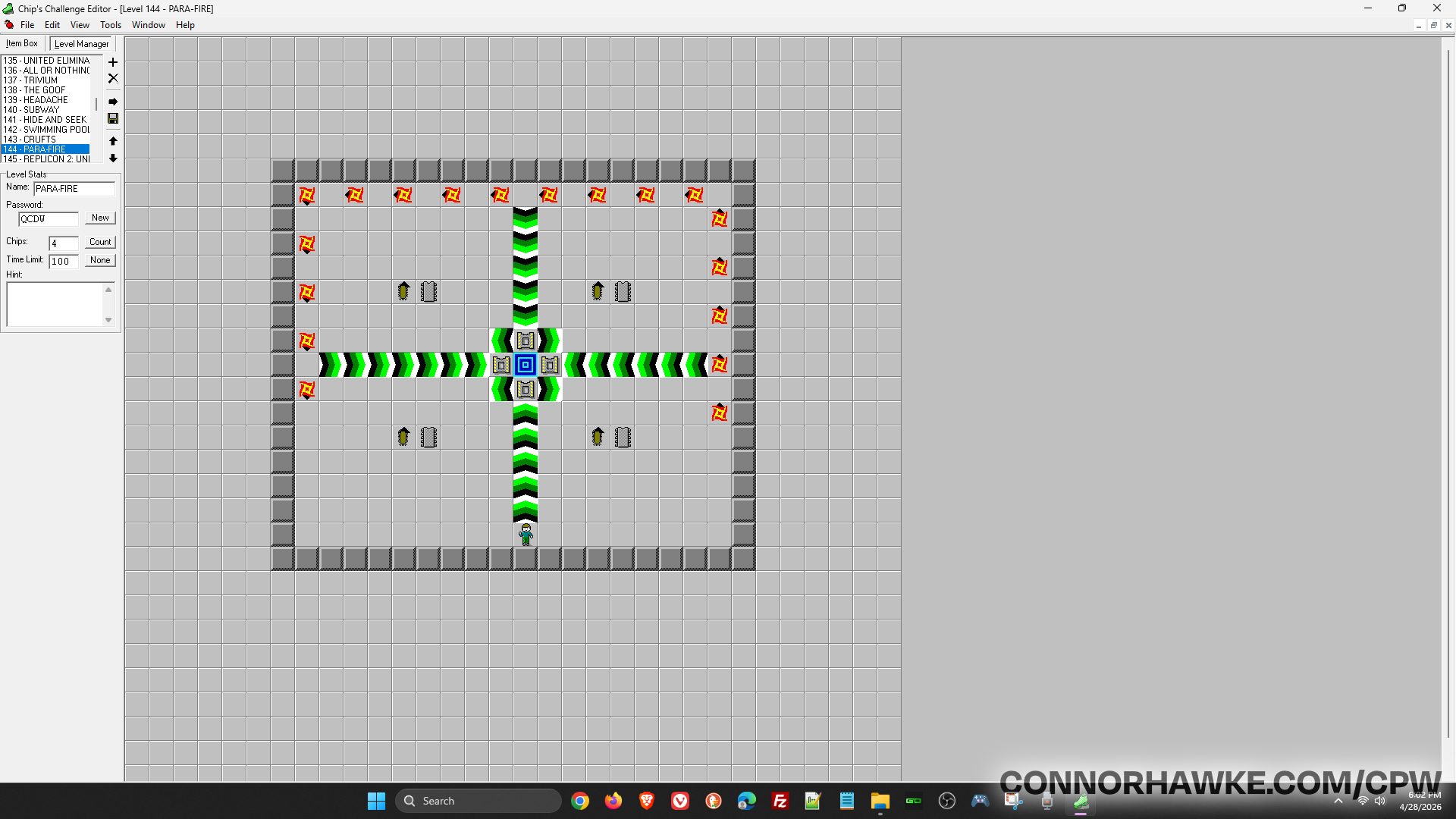
Task: Click the trap tile above the blue teleport
Action: point(526,340)
